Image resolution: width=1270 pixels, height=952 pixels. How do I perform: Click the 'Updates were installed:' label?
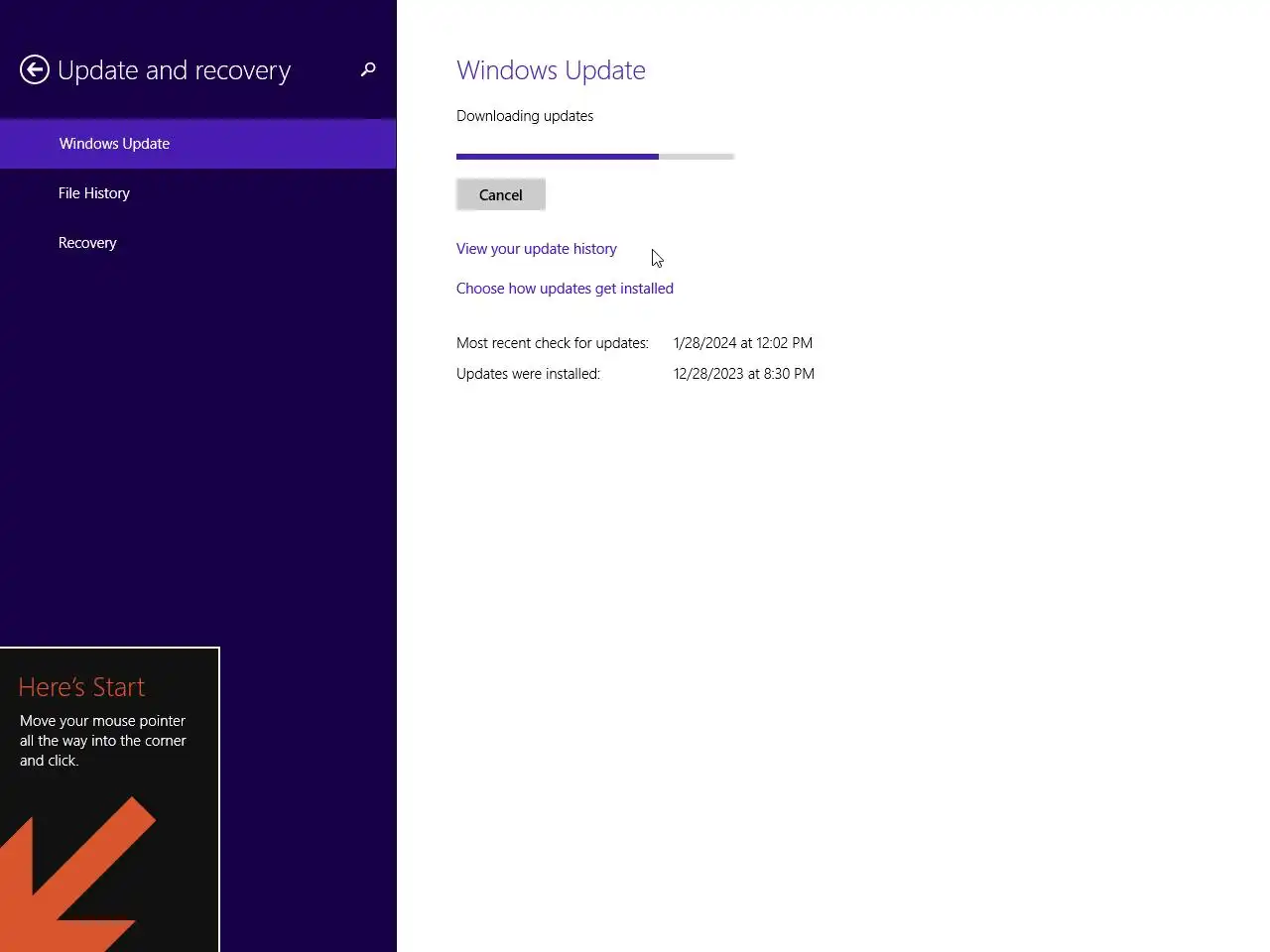528,374
